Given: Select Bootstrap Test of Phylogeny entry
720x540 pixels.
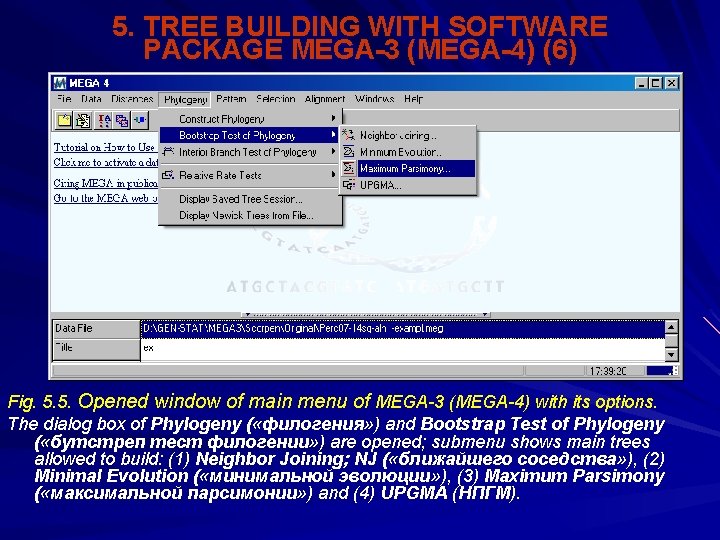Looking at the screenshot, I should tap(250, 135).
